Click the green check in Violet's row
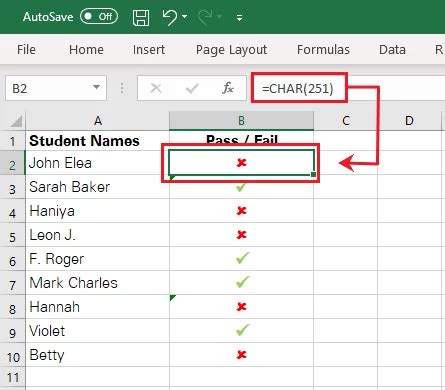 click(x=242, y=330)
